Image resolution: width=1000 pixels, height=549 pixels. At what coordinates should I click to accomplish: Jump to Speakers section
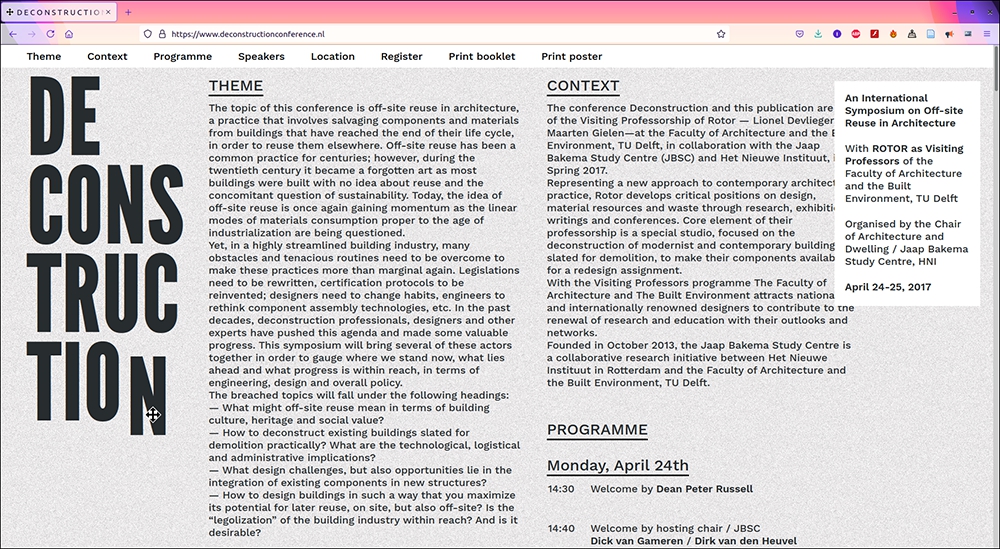(261, 56)
